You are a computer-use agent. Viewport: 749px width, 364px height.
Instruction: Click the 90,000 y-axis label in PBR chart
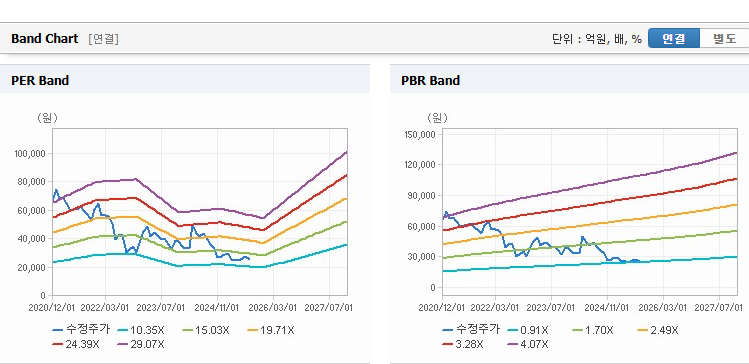pyautogui.click(x=422, y=196)
